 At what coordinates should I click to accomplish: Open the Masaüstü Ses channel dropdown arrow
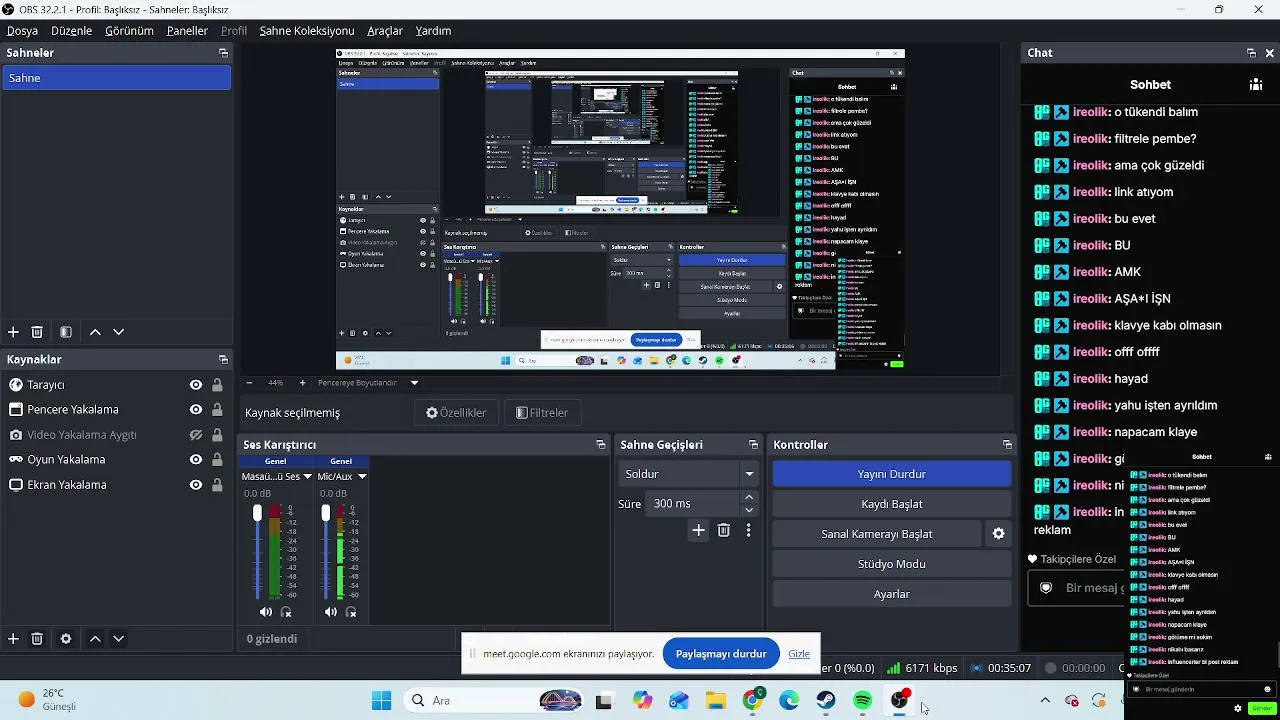[307, 477]
